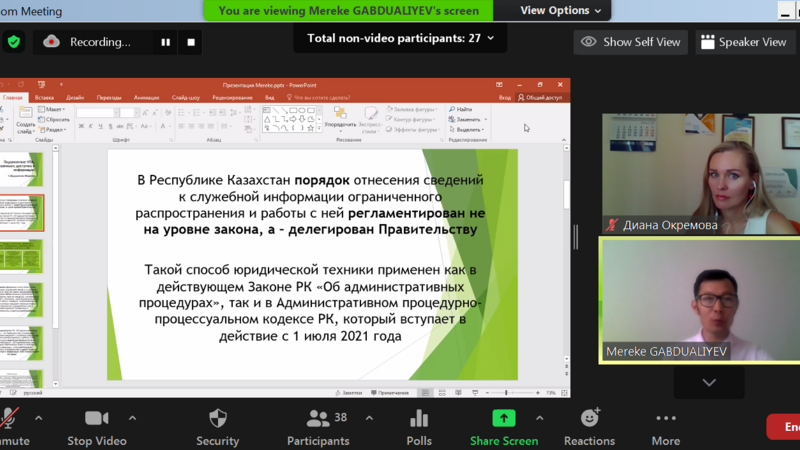Open the Polls window
Screen dimensions: 800x450
coord(419,427)
